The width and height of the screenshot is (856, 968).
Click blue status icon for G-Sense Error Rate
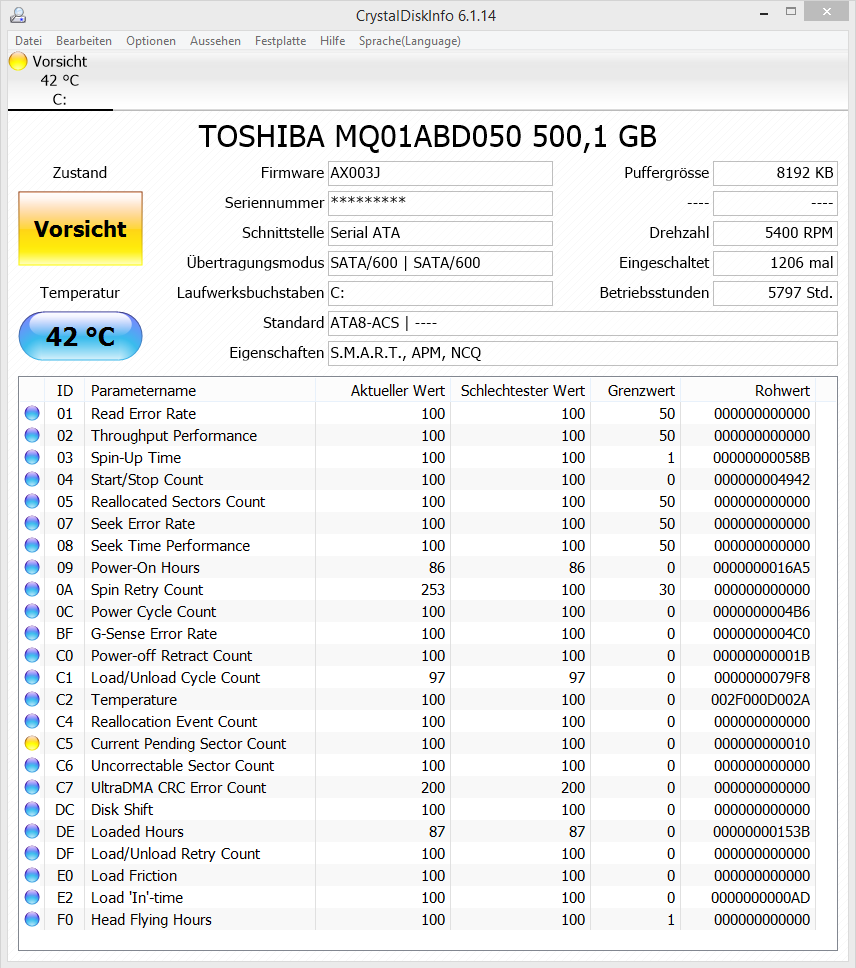click(x=32, y=633)
